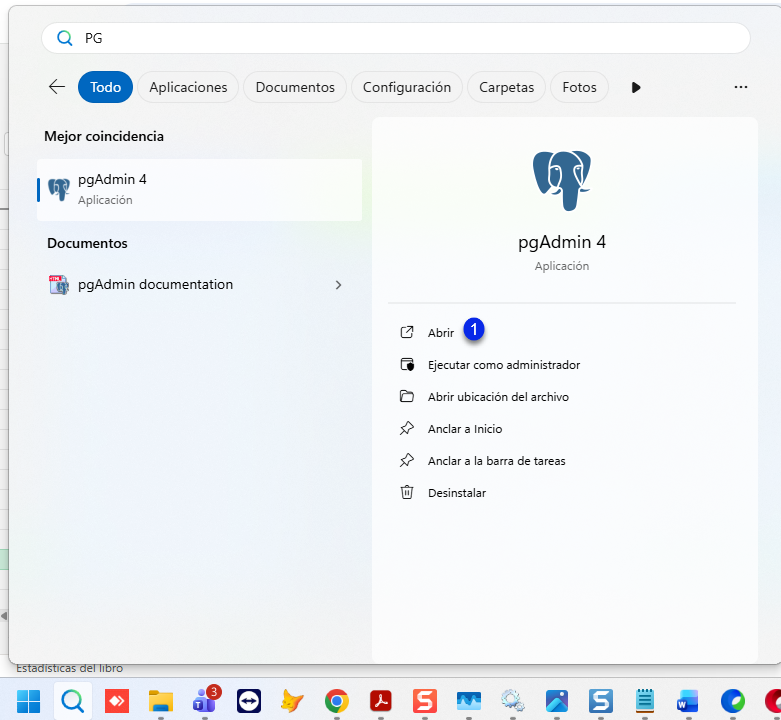Screen dimensions: 781x720
Task: Open the blue Snagit Editor icon on taskbar
Action: coord(601,702)
